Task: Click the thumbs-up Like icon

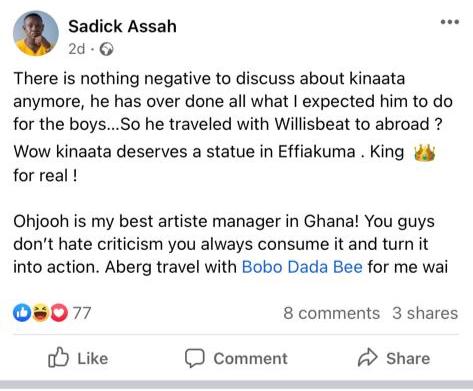Action: pyautogui.click(x=58, y=357)
